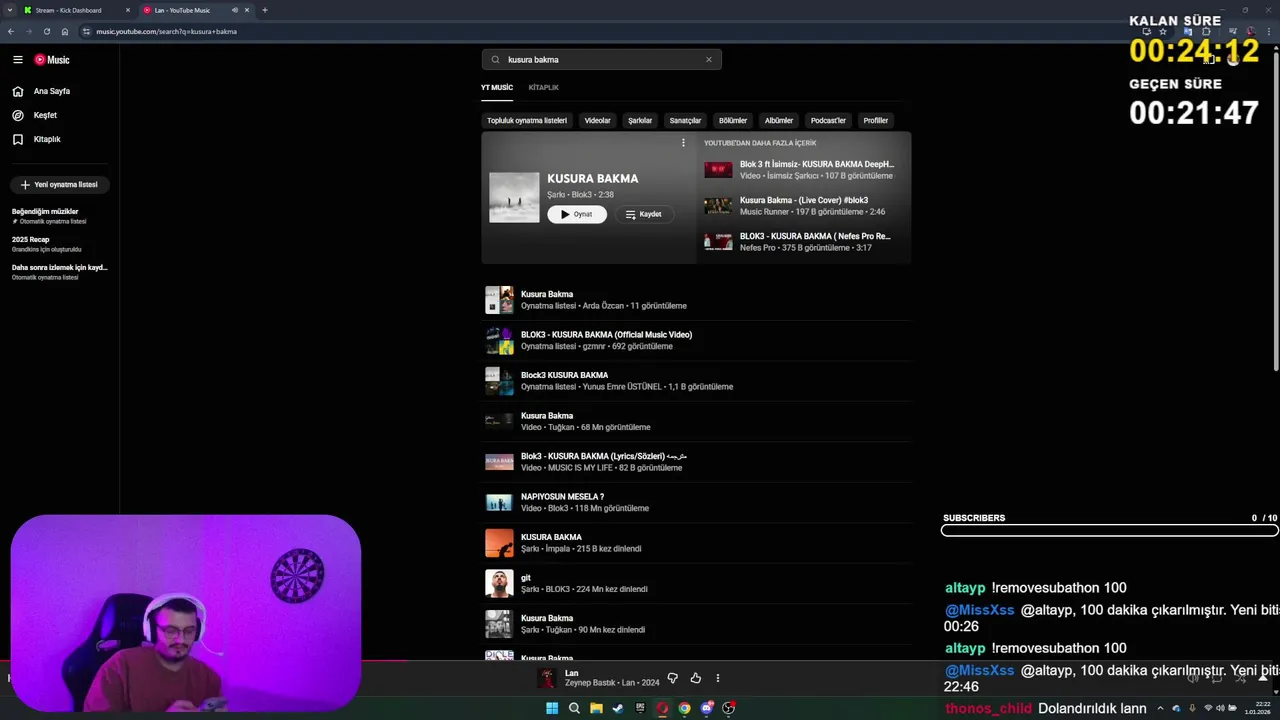The image size is (1280, 720).
Task: Open the 2025 Recap playlist
Action: [x=59, y=243]
